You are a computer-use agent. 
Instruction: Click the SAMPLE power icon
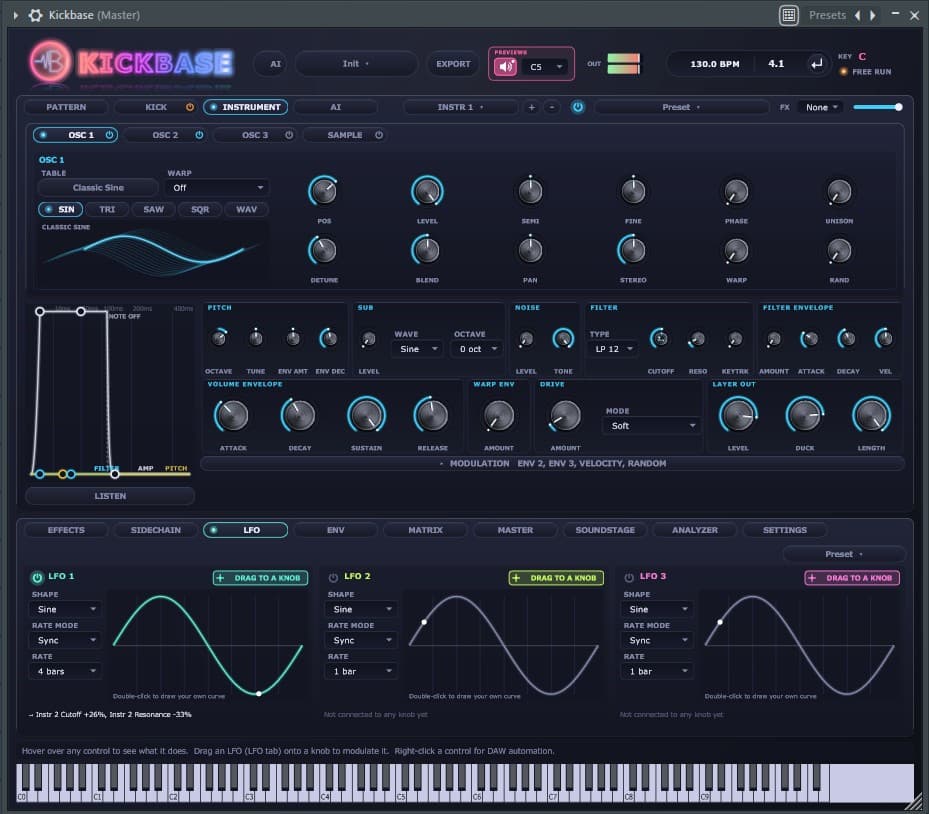click(379, 135)
